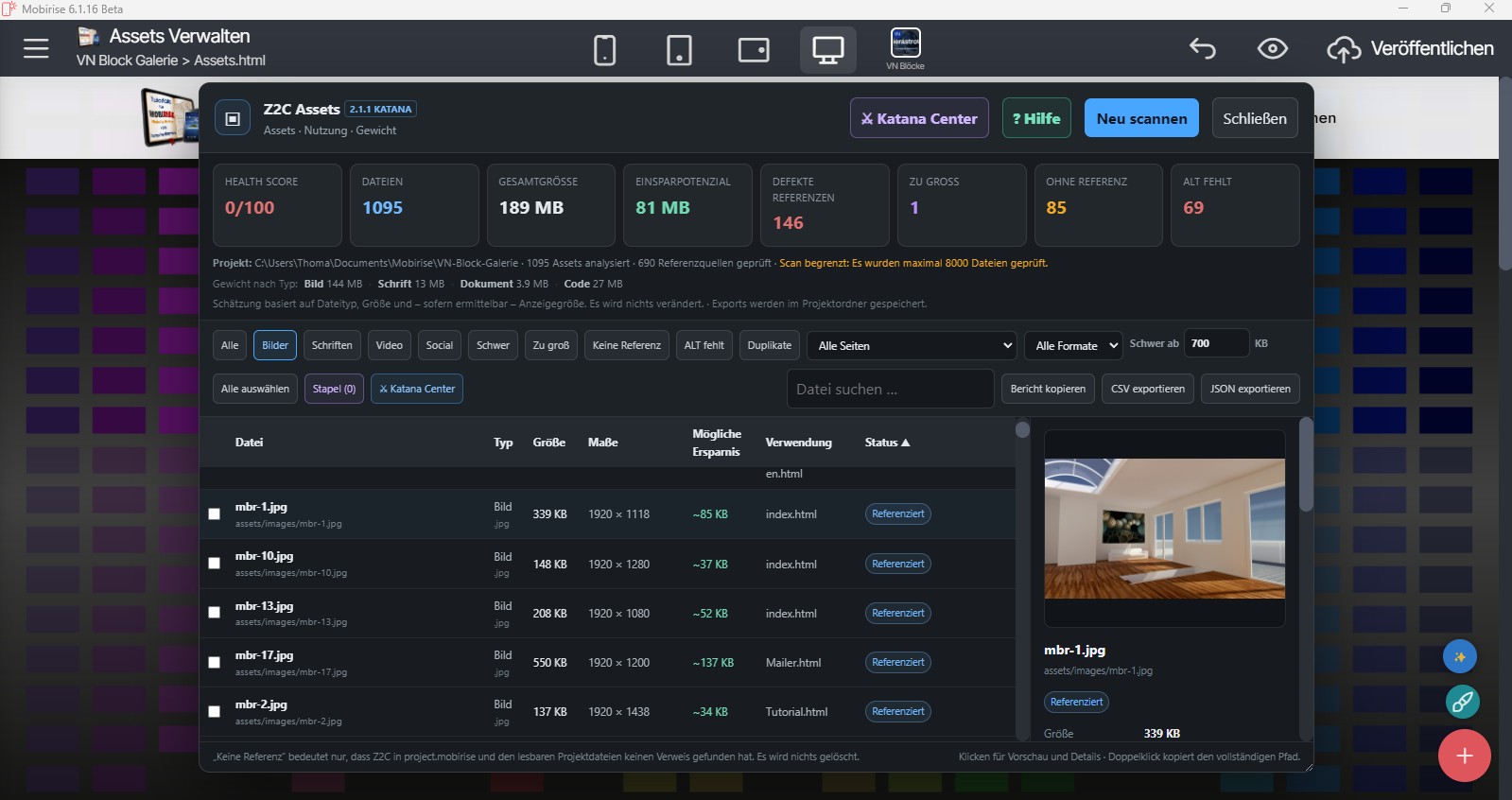Click the Ohne Referenz 85 card
This screenshot has width=1512, height=800.
coord(1098,205)
